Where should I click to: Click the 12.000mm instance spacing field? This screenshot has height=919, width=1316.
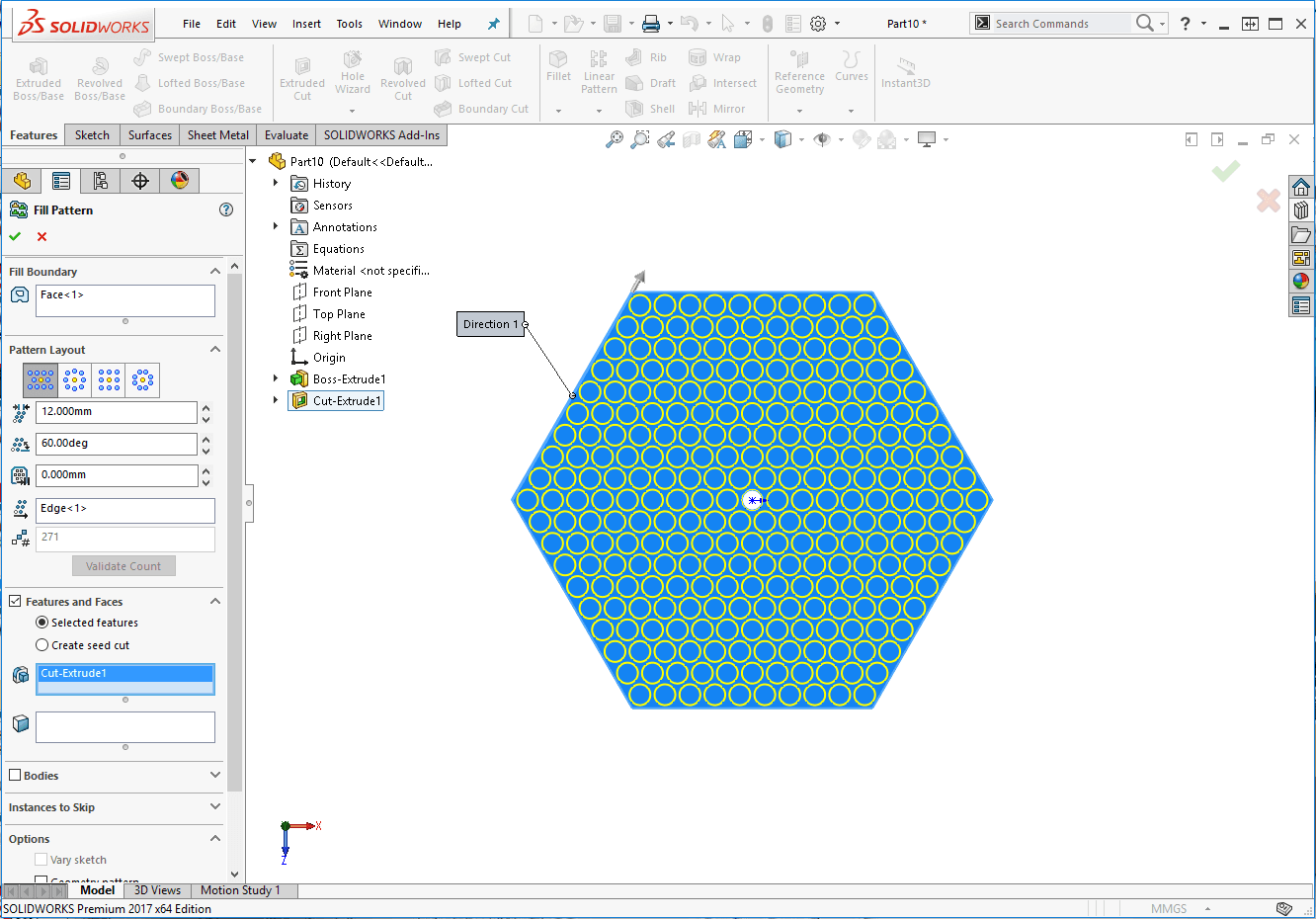click(116, 412)
